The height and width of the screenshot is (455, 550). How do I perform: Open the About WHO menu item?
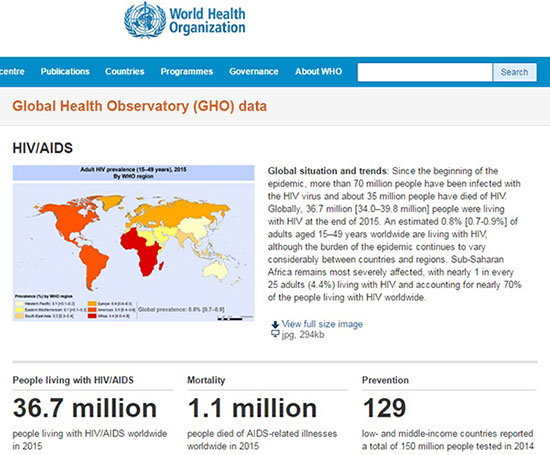tap(318, 72)
